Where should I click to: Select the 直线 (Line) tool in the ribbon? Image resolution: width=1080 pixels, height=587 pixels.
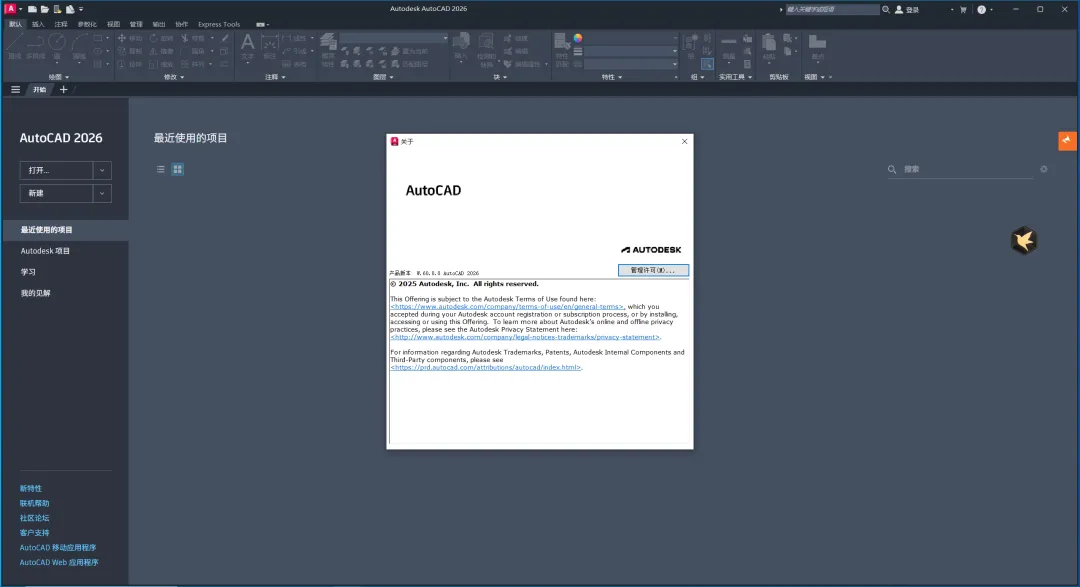click(x=14, y=46)
